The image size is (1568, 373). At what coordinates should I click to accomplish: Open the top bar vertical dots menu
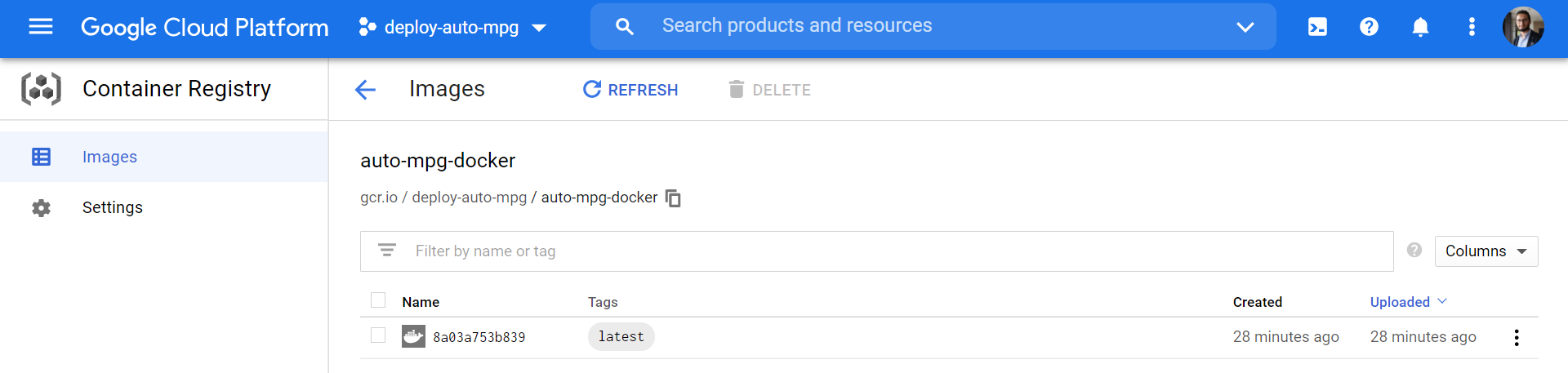1472,27
